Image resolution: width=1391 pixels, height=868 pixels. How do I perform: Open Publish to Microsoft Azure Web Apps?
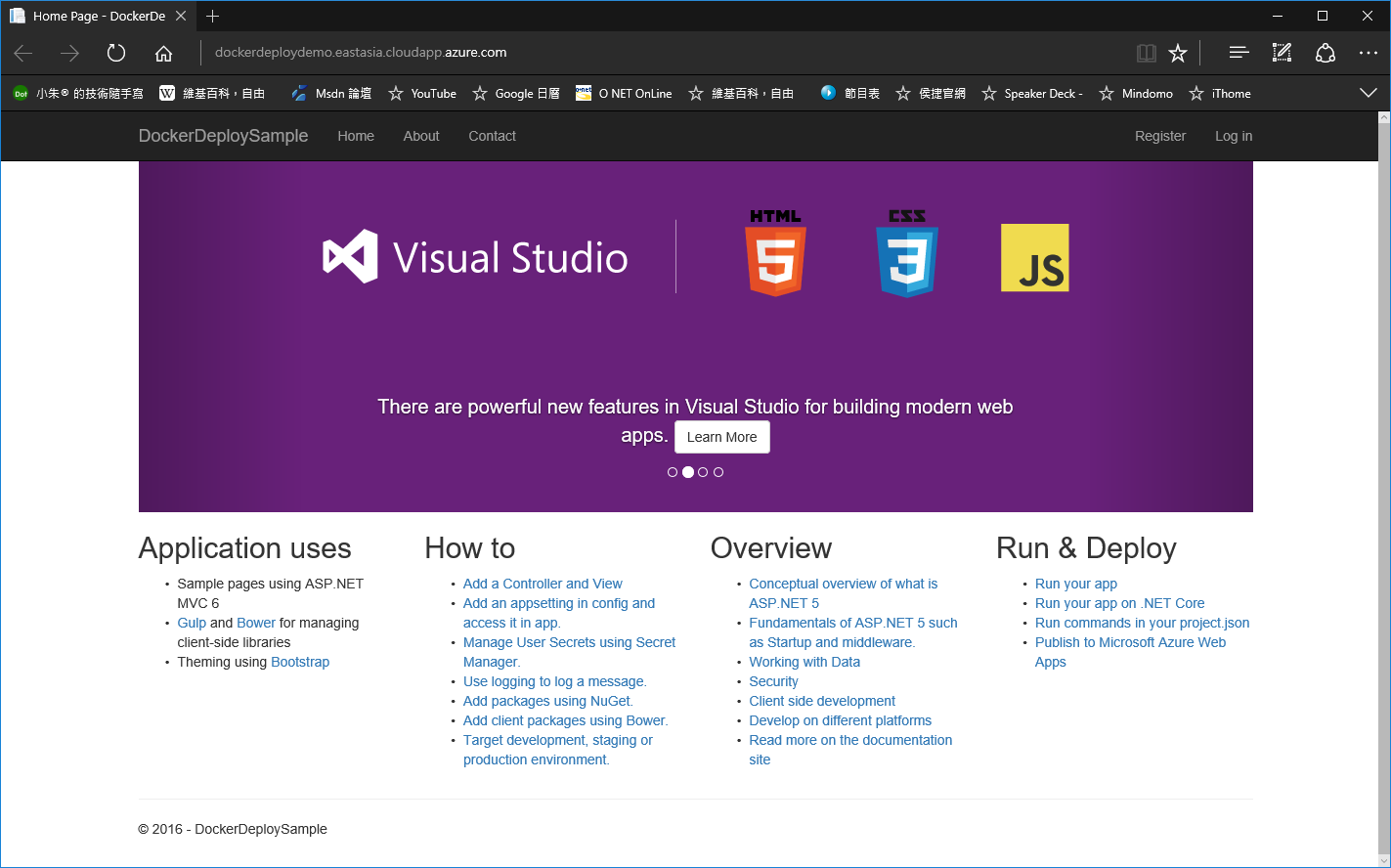pyautogui.click(x=1130, y=652)
